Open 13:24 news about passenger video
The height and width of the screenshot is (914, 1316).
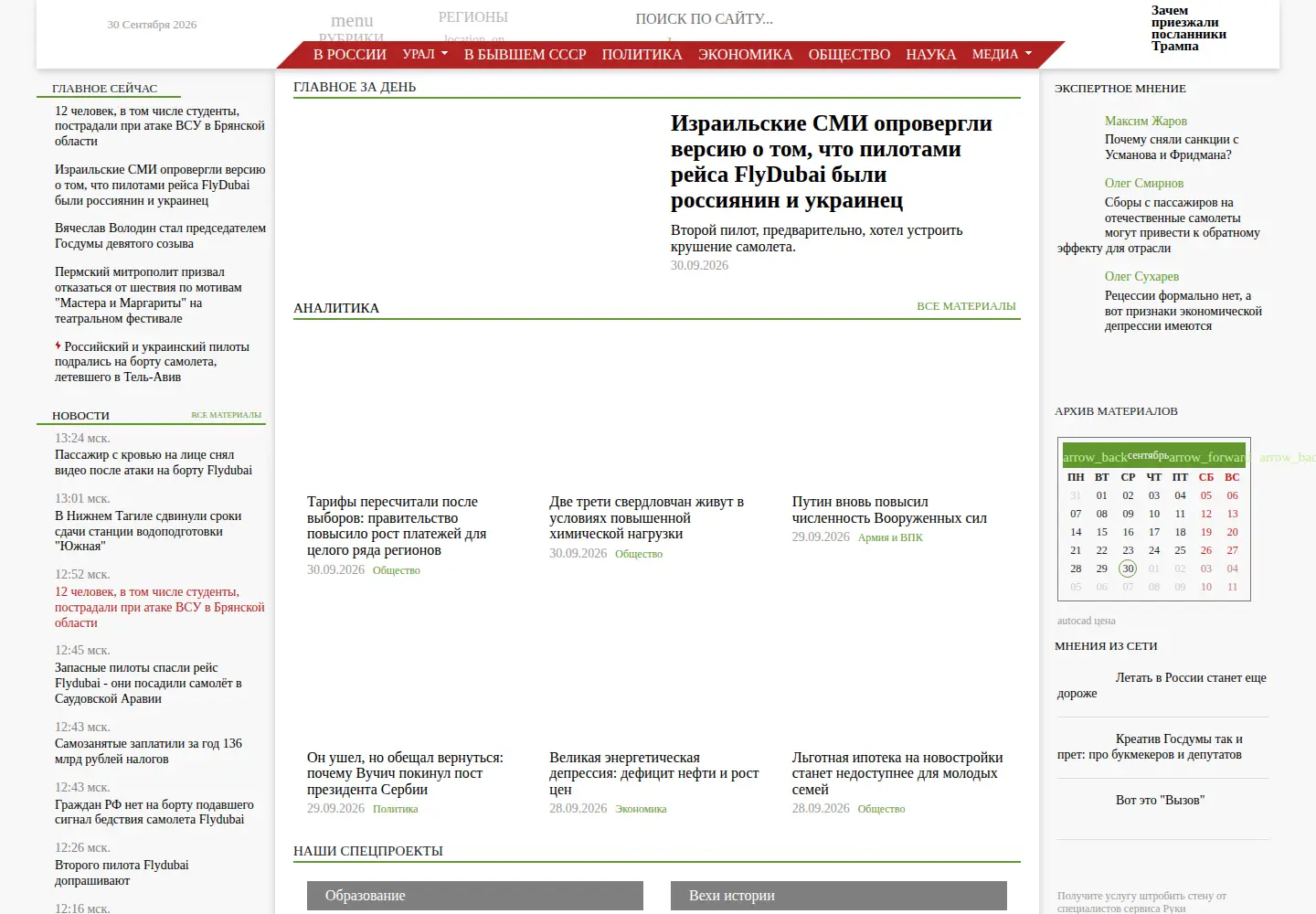point(153,462)
